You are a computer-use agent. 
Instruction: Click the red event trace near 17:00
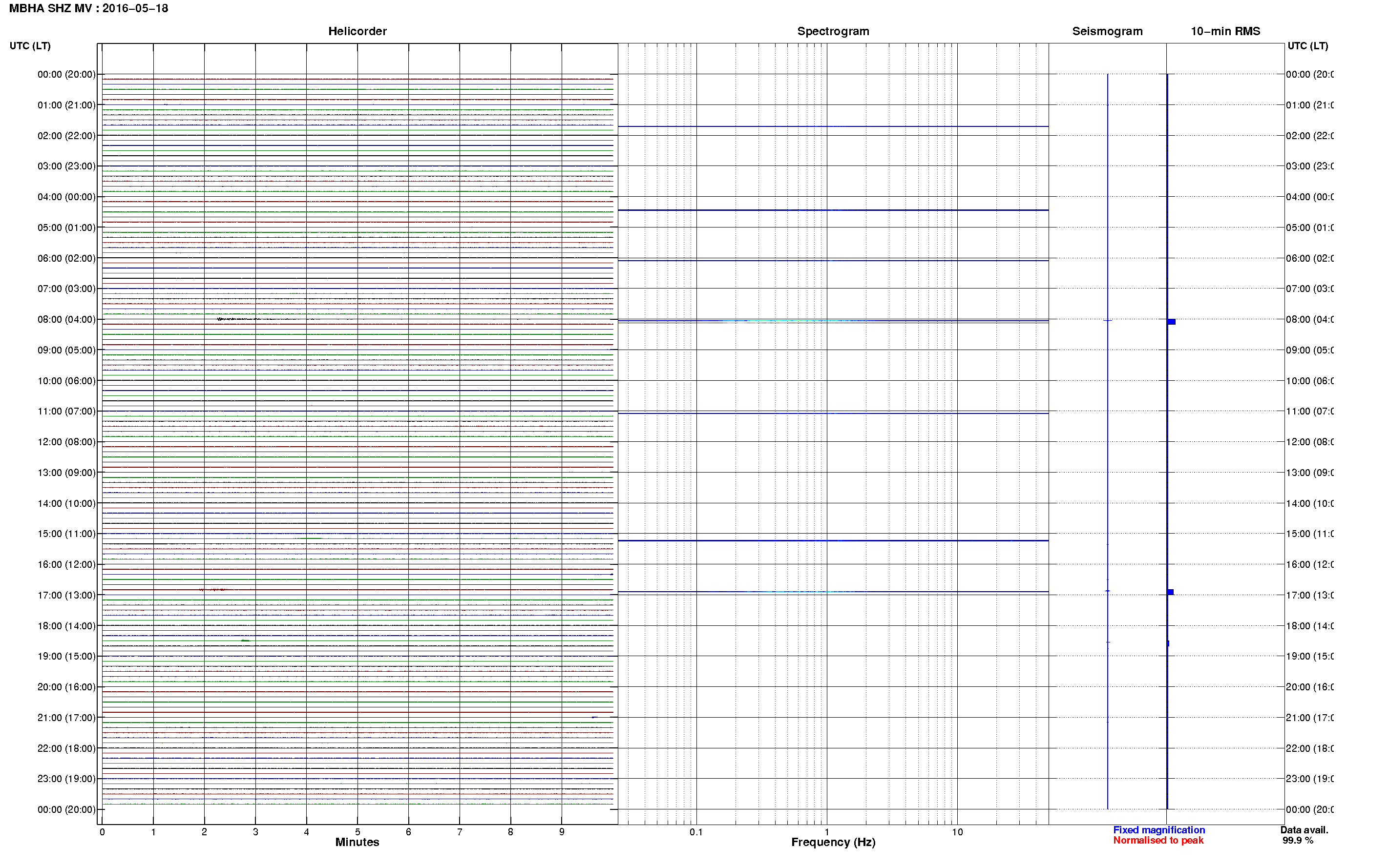point(213,590)
